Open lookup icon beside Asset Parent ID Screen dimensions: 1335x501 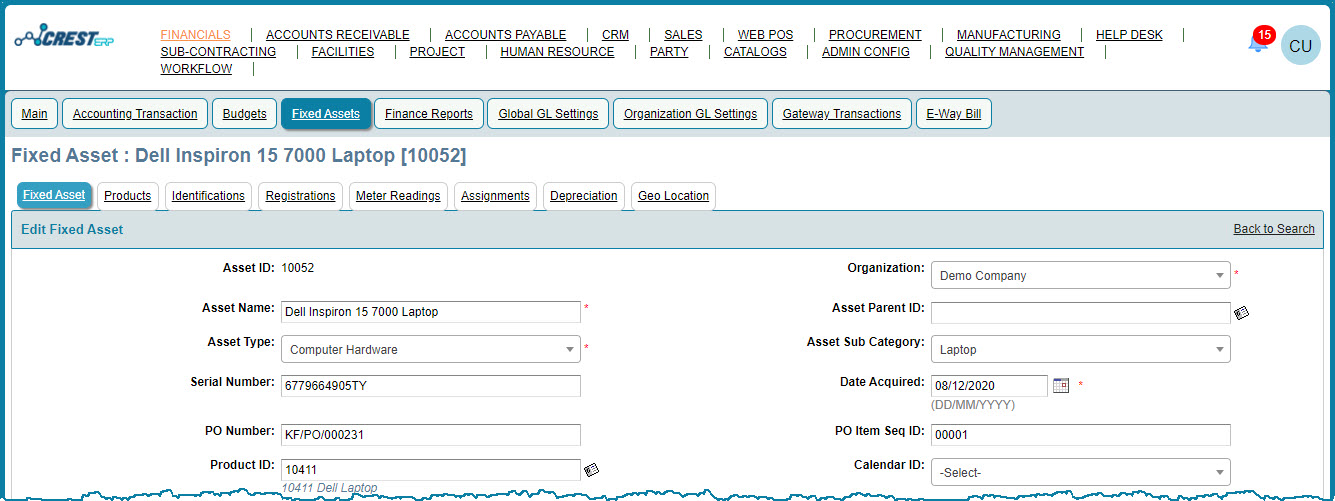coord(1241,313)
